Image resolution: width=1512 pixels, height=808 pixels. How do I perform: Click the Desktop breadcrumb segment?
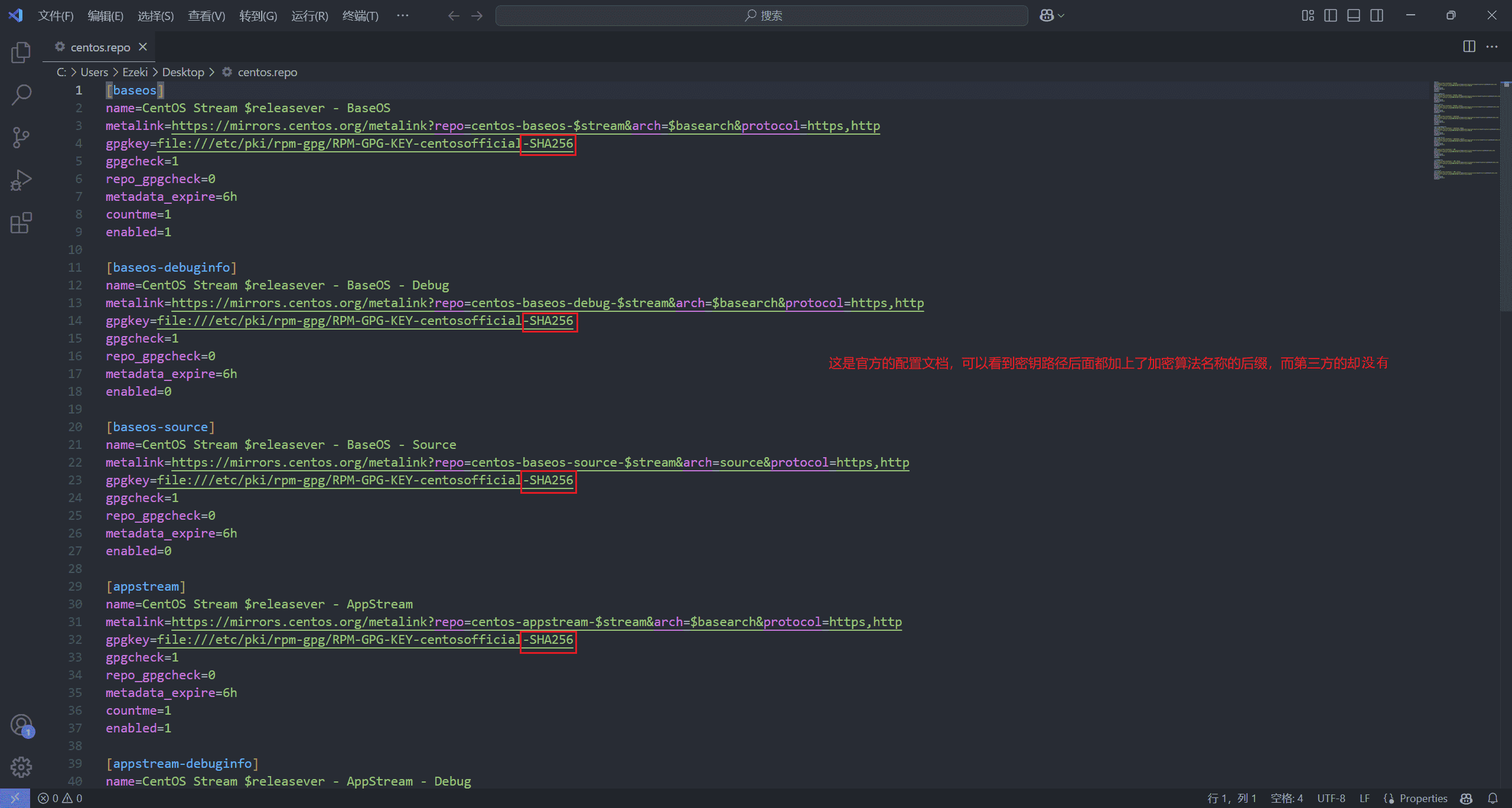click(x=183, y=72)
